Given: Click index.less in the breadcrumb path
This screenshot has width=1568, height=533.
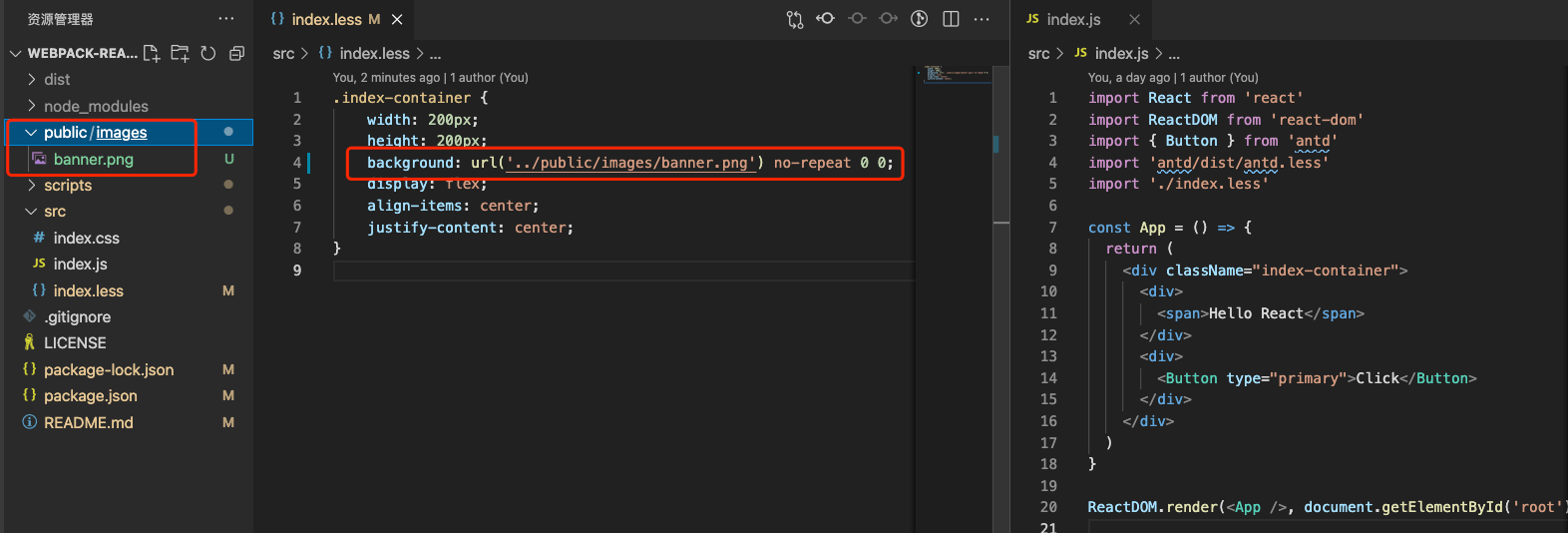Looking at the screenshot, I should click(x=374, y=53).
